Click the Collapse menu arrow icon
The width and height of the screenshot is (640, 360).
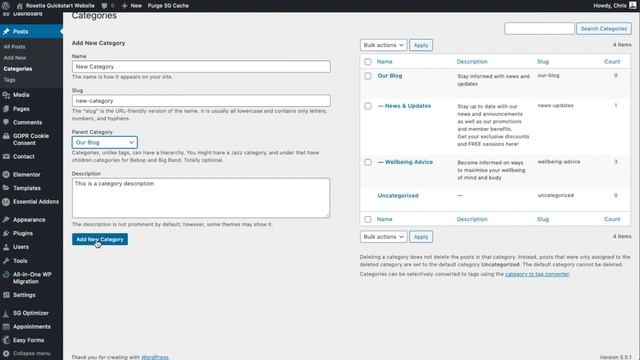click(6, 353)
